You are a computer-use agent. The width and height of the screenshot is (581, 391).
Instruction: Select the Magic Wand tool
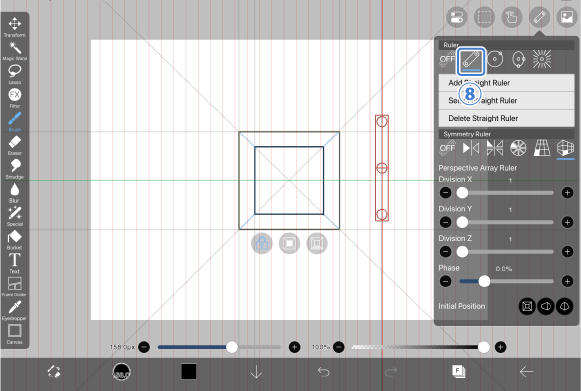(14, 50)
